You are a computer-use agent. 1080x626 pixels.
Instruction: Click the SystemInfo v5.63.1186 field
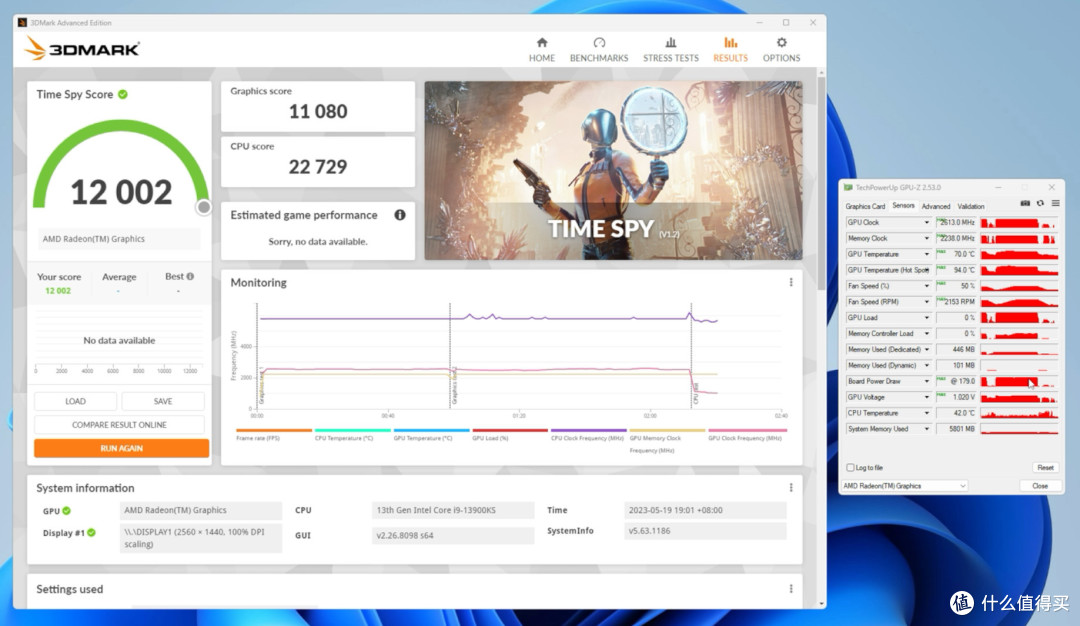tap(705, 531)
